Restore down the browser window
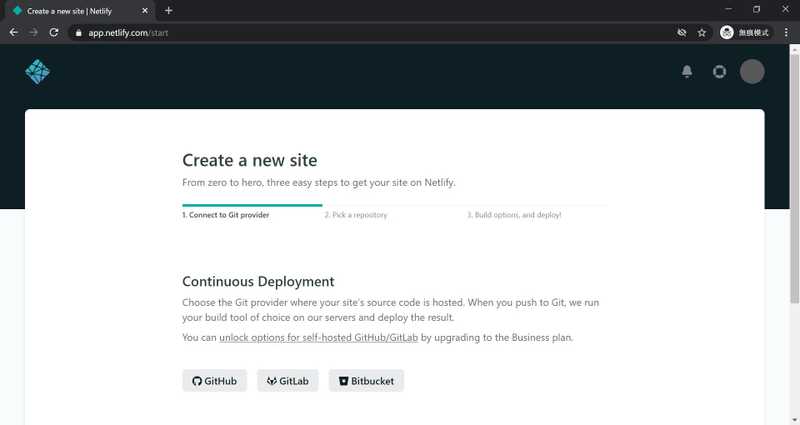The width and height of the screenshot is (800, 425). click(757, 9)
